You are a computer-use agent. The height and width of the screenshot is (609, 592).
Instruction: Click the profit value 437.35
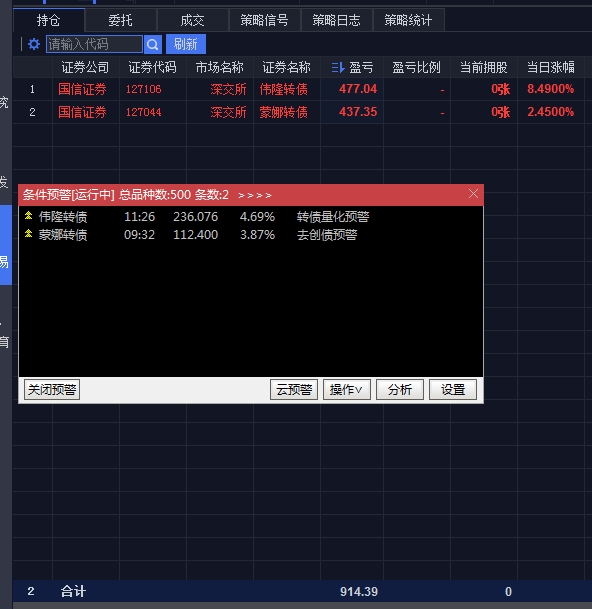[358, 112]
